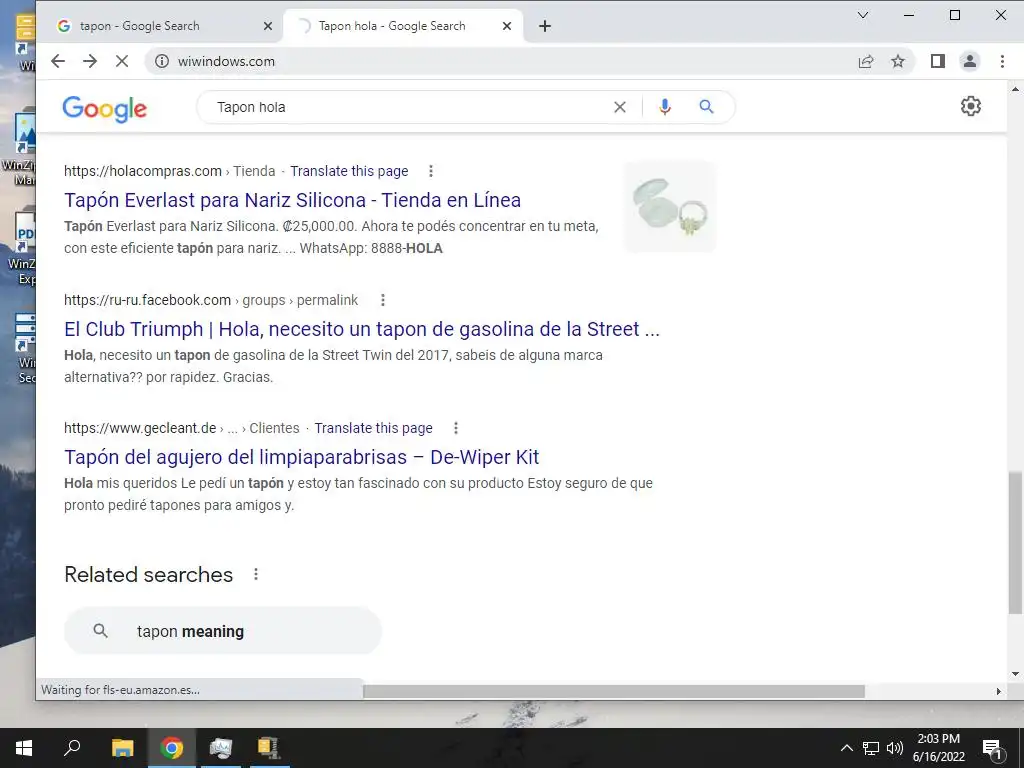
Task: Open the Chrome profile avatar
Action: (x=970, y=61)
